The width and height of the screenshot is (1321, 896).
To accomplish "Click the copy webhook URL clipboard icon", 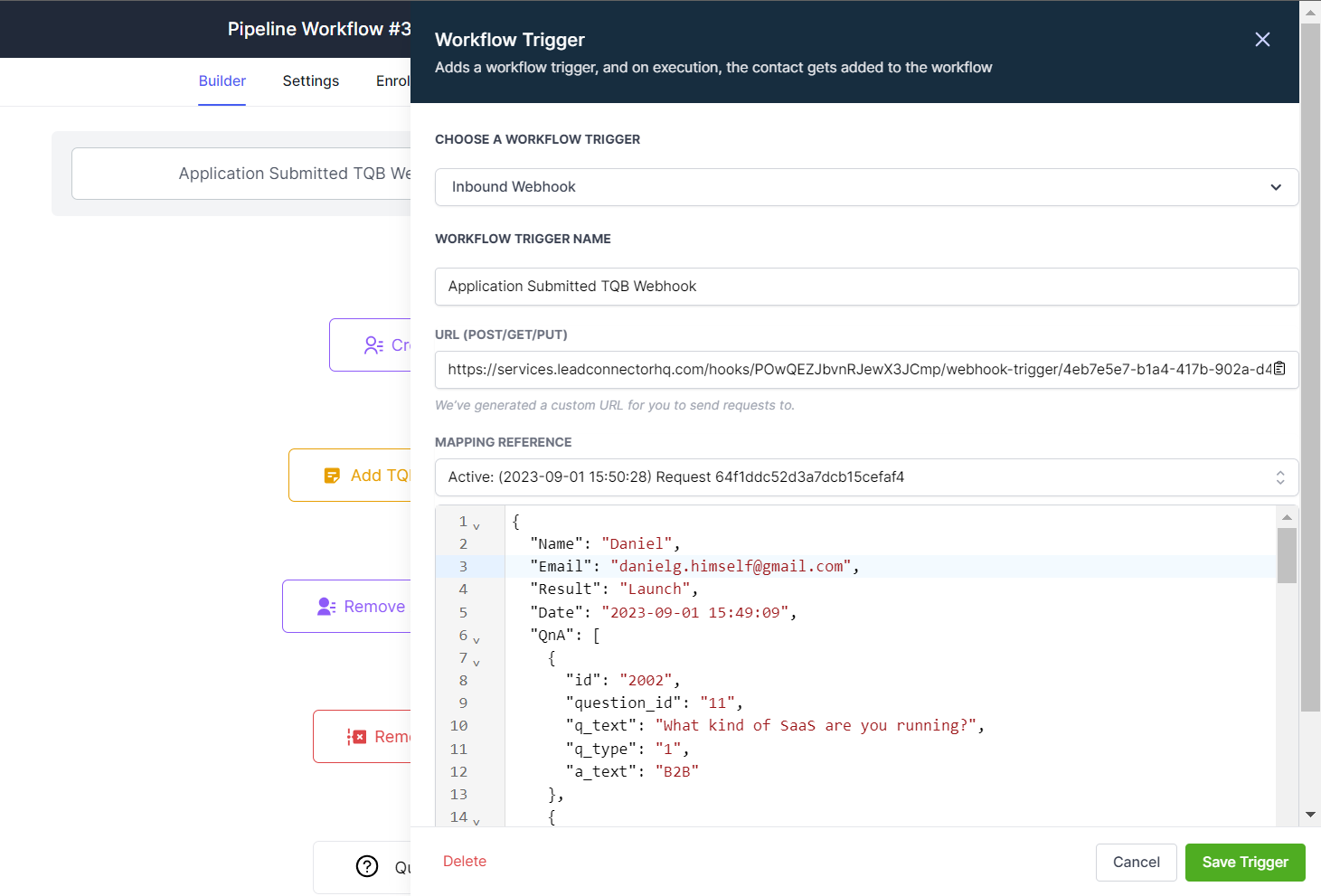I will tap(1279, 368).
